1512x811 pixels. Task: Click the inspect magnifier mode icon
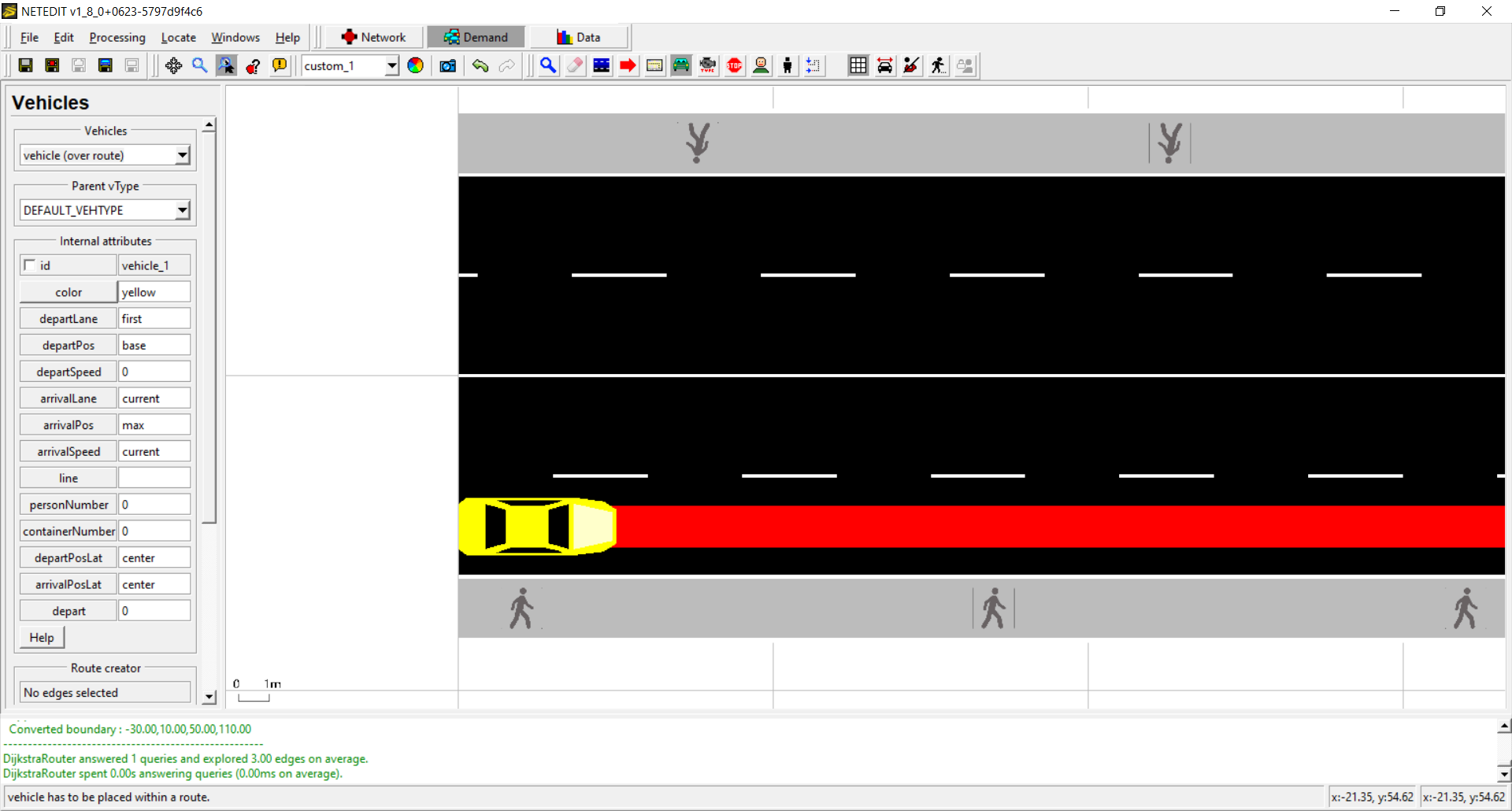click(x=548, y=66)
